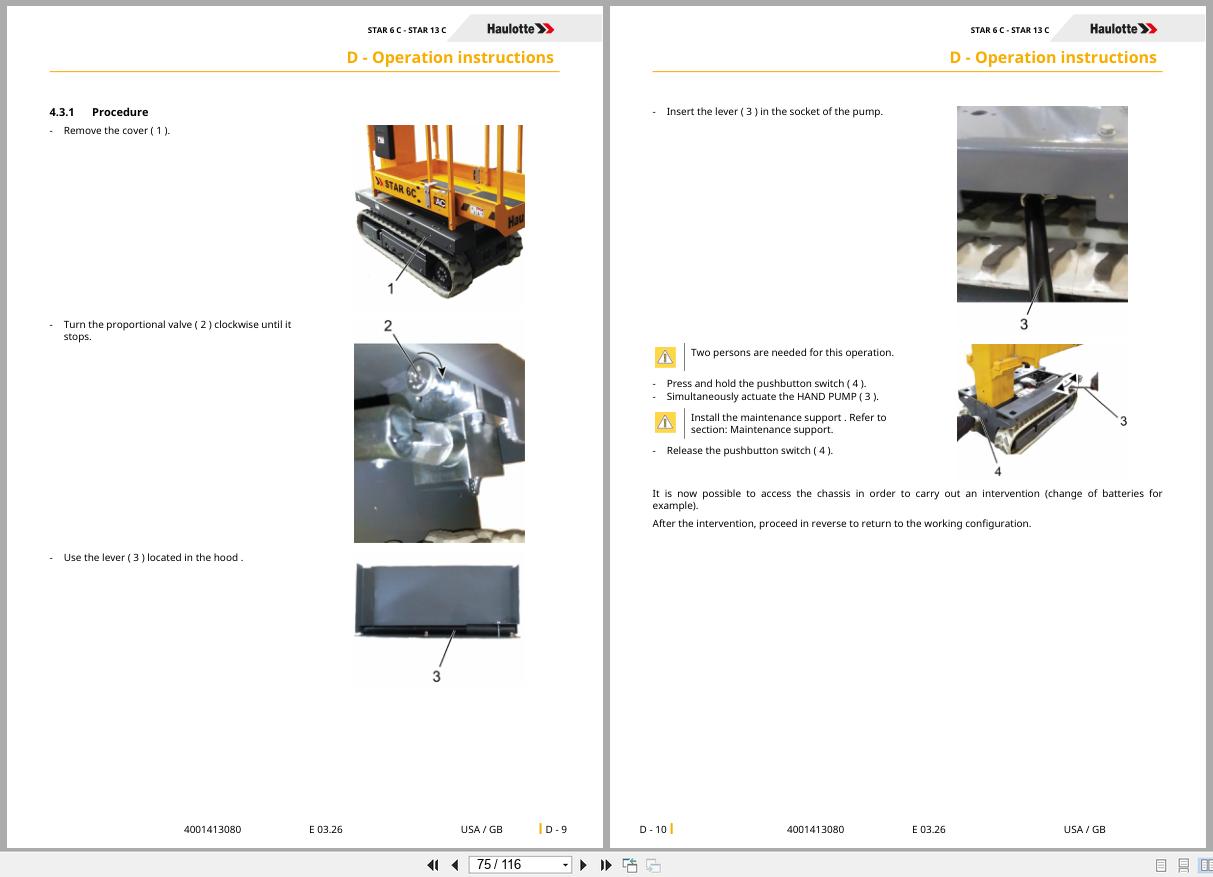The image size is (1213, 877).
Task: Click the Haulotte logo on the left page
Action: tap(520, 29)
